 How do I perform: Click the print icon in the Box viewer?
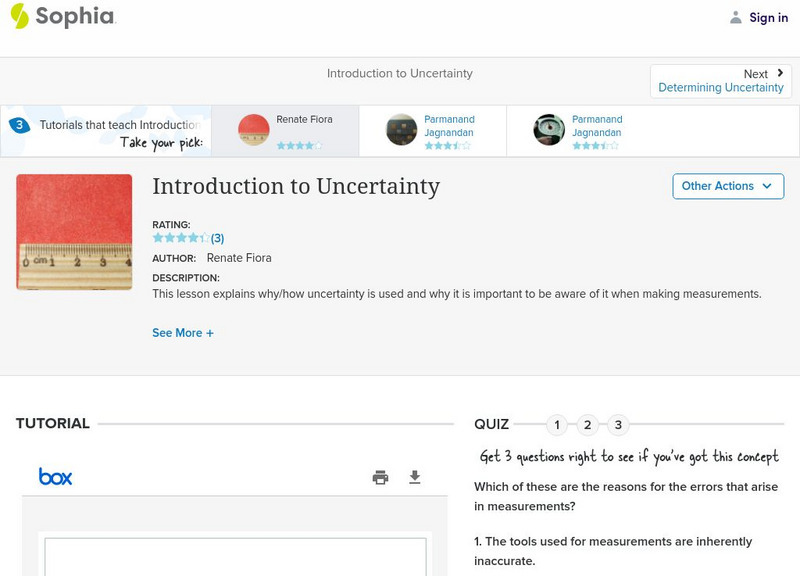click(x=380, y=477)
